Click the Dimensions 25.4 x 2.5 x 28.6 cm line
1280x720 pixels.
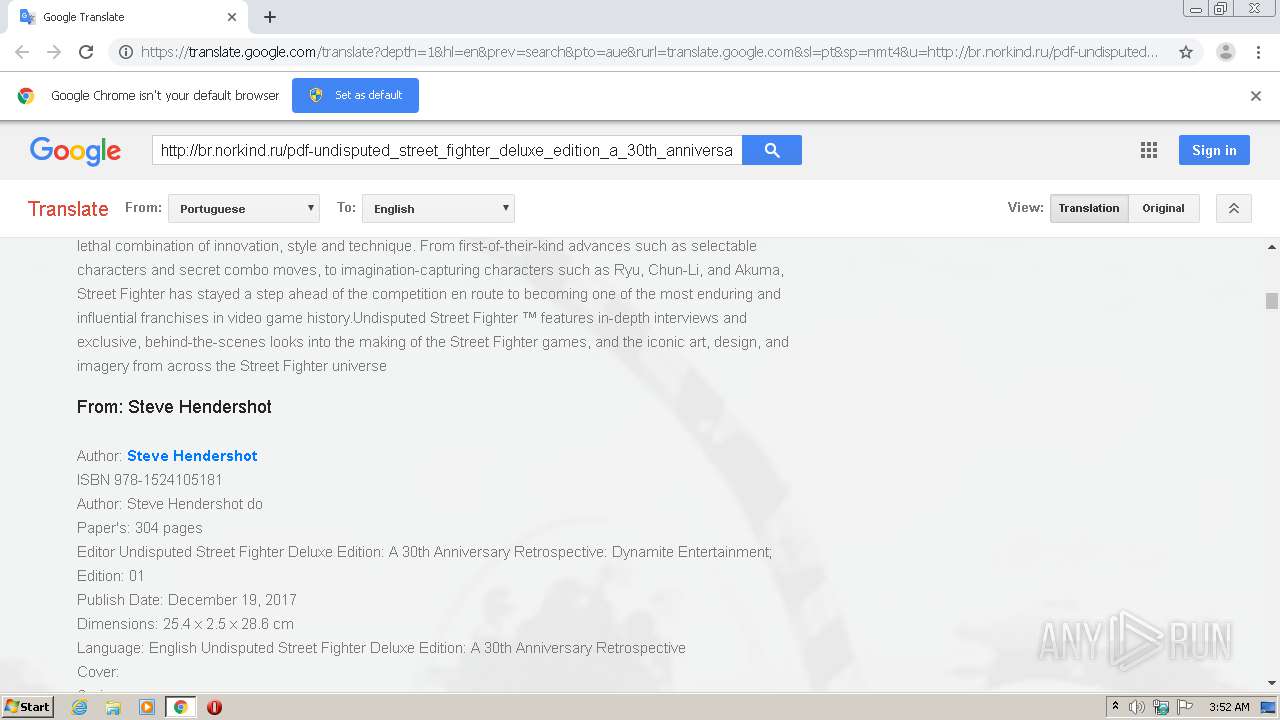click(185, 624)
